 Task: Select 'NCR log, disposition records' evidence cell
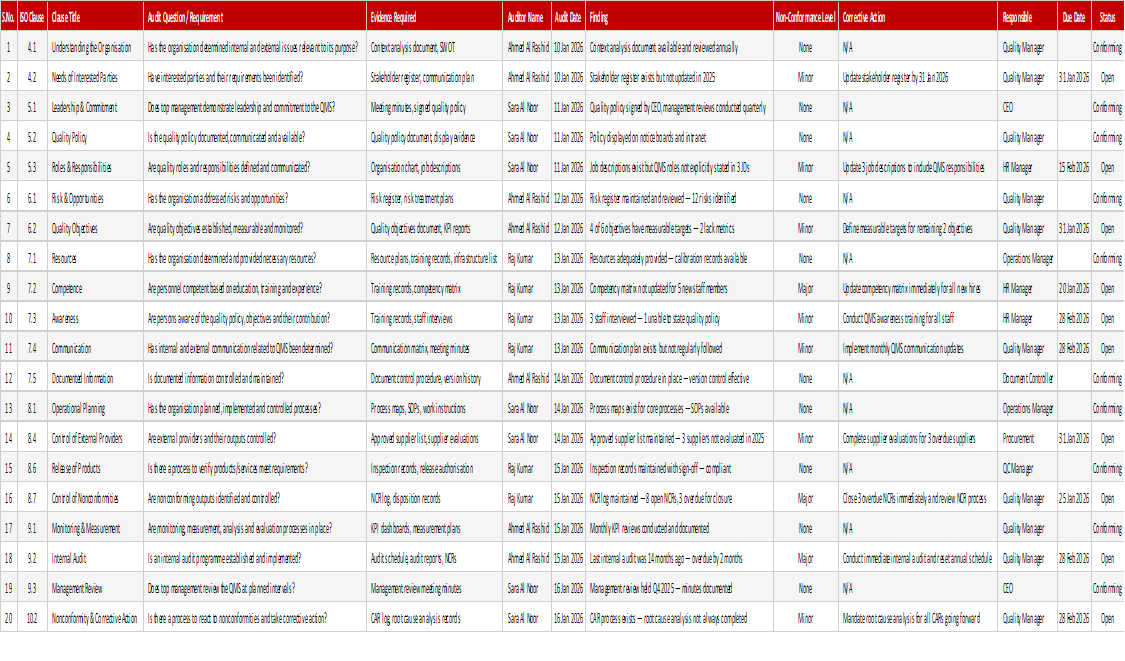tap(435, 498)
